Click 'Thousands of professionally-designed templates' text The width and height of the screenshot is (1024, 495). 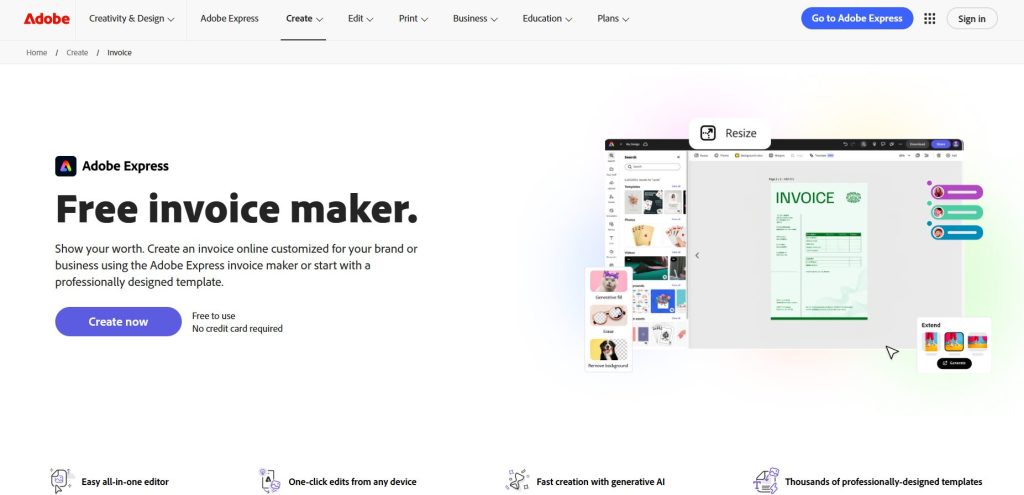point(883,482)
